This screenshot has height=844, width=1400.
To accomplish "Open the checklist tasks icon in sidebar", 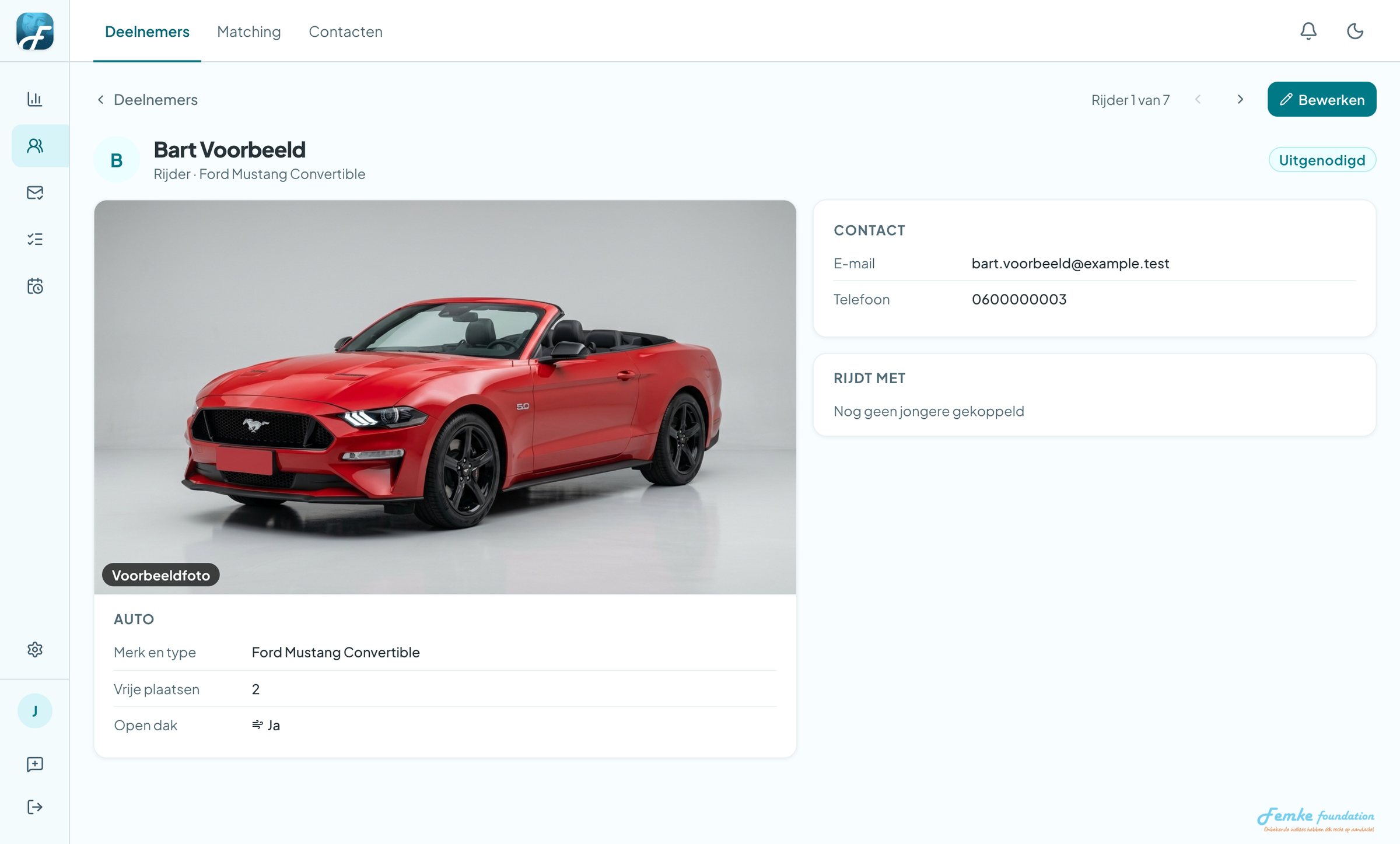I will pos(35,239).
